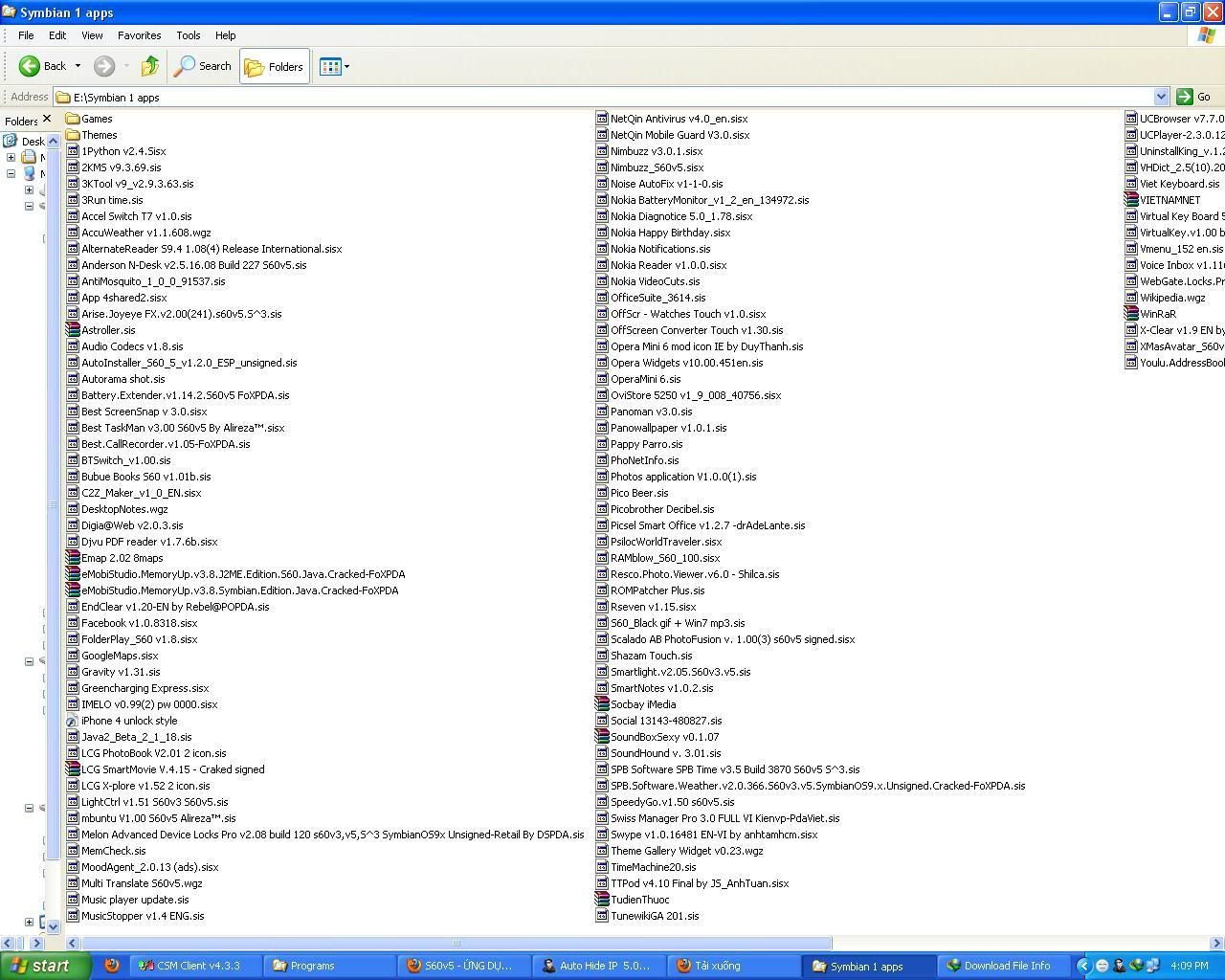1225x980 pixels.
Task: Open the Edit menu
Action: point(57,35)
